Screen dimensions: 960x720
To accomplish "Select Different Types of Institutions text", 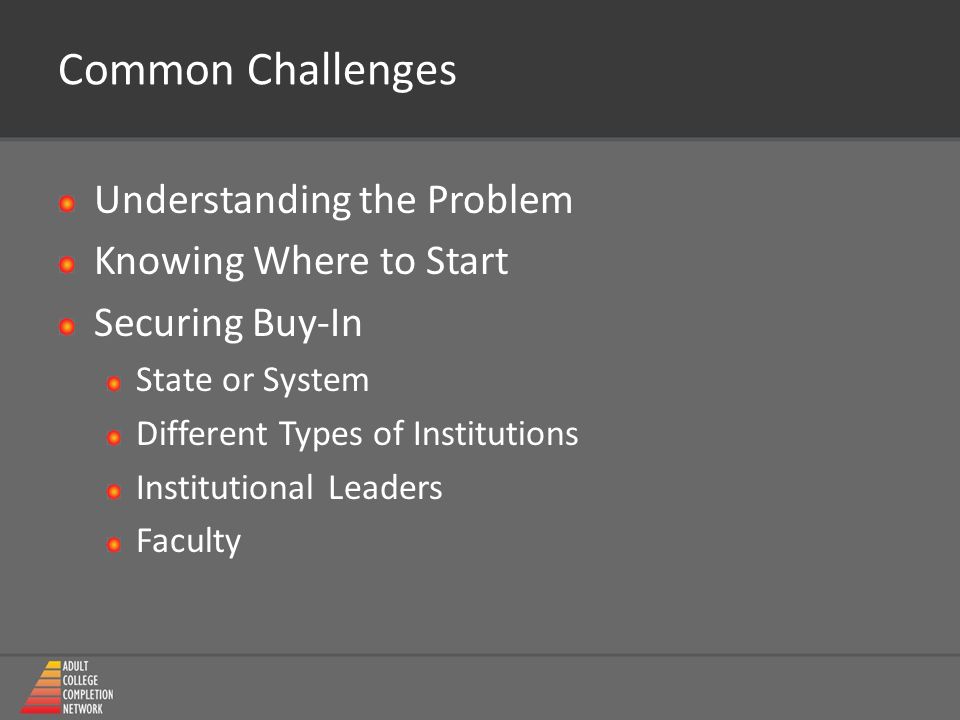I will click(x=357, y=435).
